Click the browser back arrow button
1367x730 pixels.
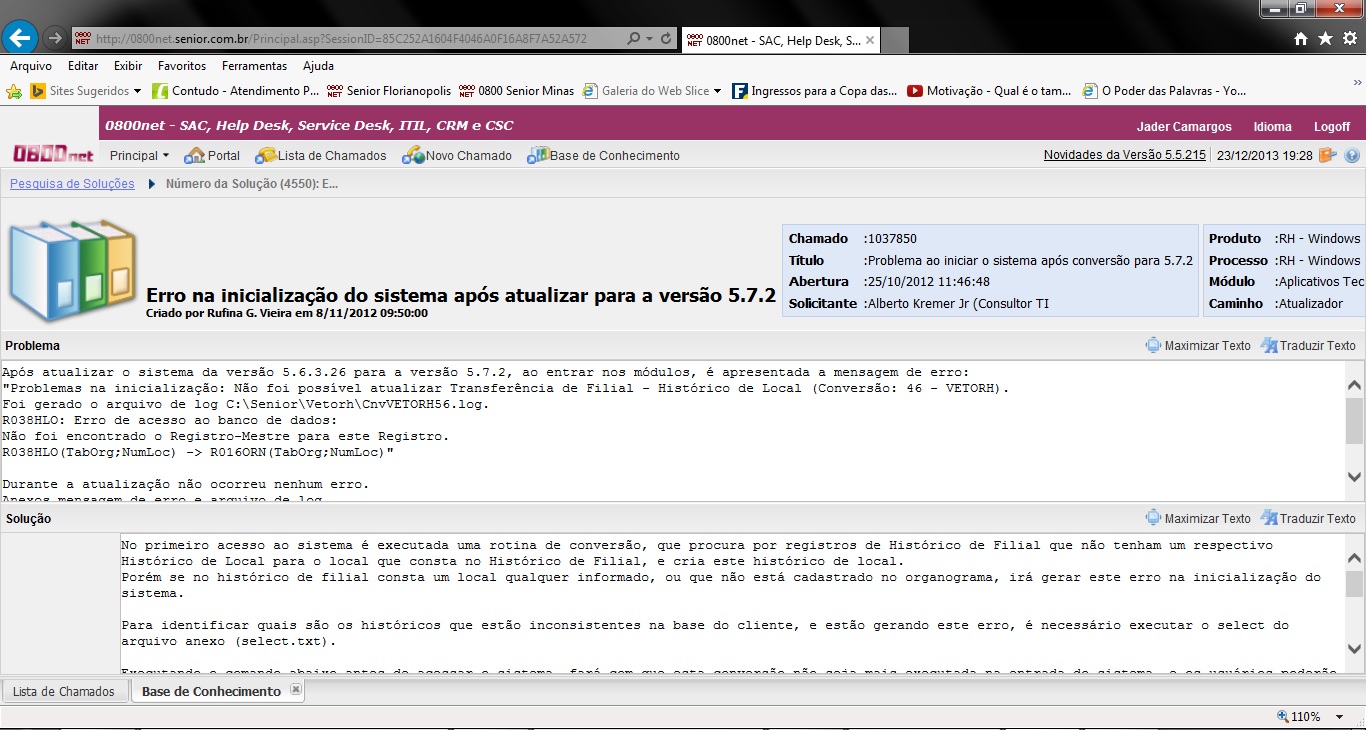[x=20, y=38]
